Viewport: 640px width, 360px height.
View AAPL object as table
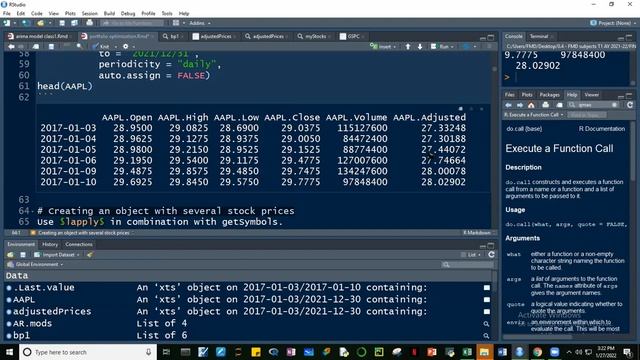487,300
